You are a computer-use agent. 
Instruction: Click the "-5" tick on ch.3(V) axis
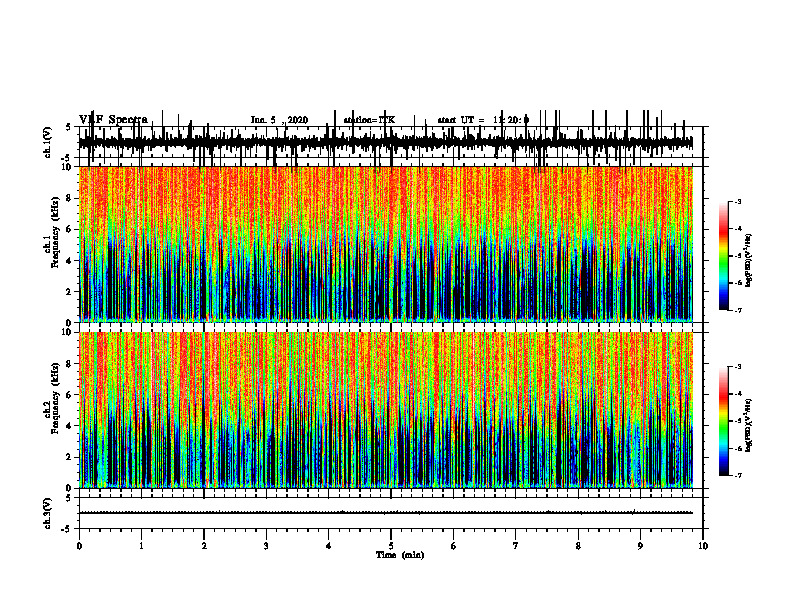click(x=68, y=529)
